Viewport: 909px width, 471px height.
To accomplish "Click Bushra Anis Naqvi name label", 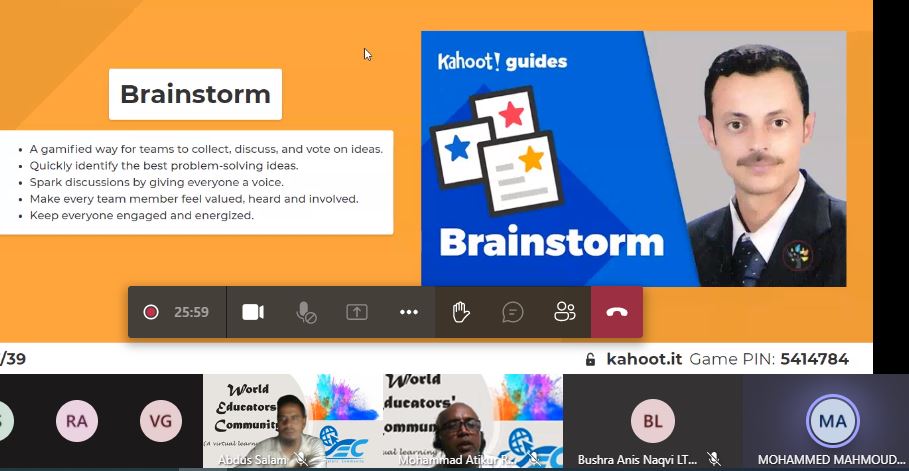I will (x=637, y=459).
